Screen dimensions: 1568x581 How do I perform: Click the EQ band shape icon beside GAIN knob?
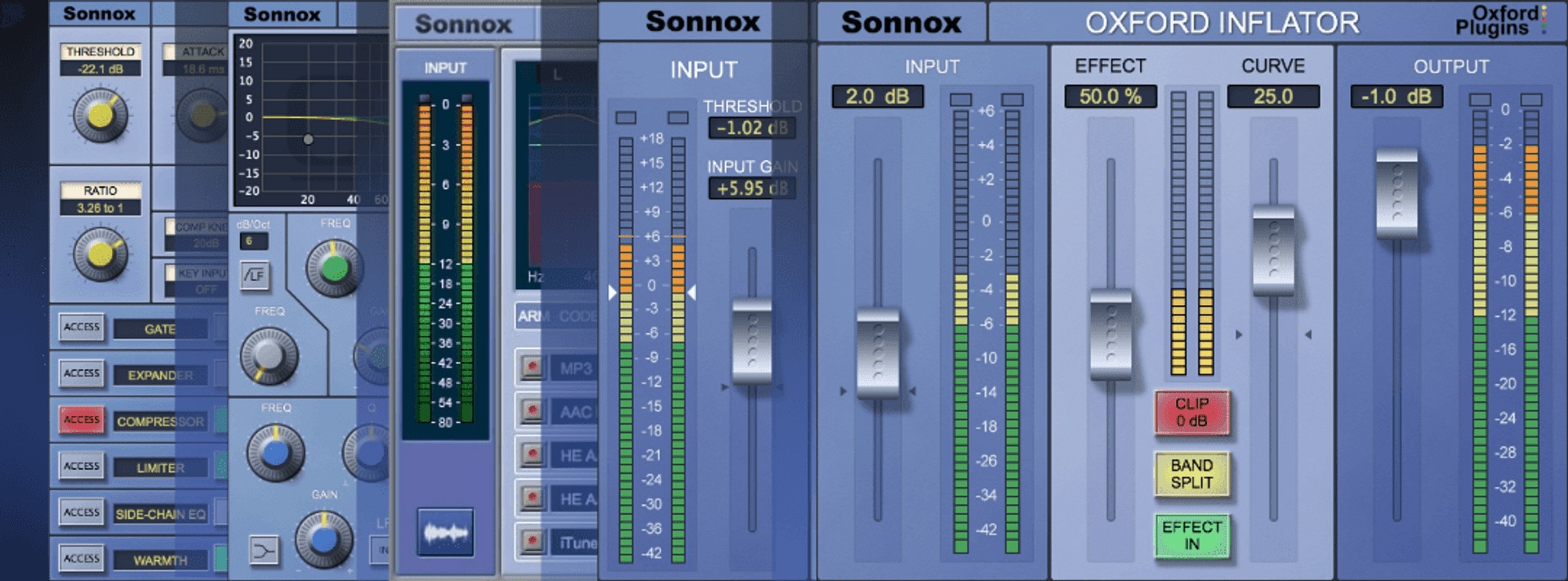click(263, 551)
